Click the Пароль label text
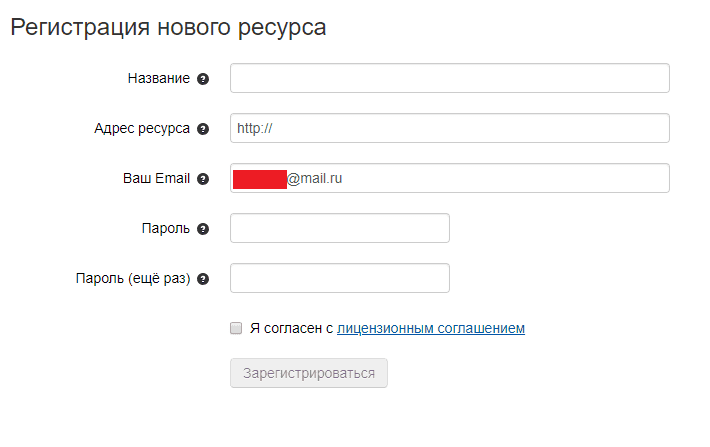Screen dimensions: 710x447 coord(165,229)
